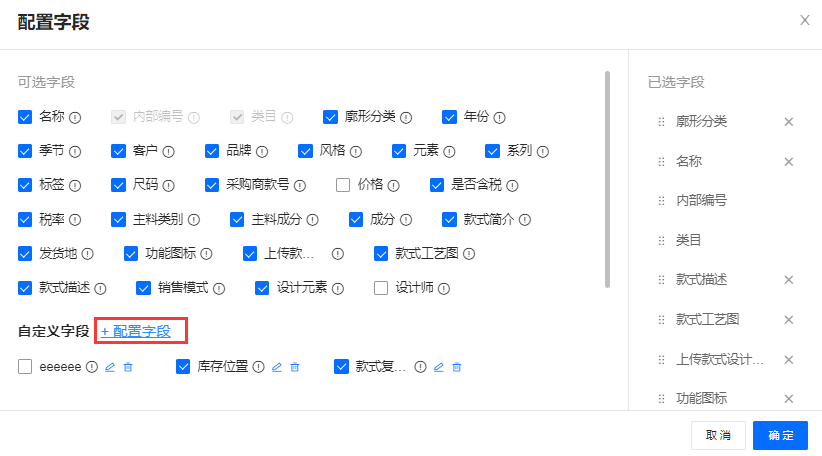Viewport: 822px width, 456px height.
Task: Tick the eeeeee custom field checkbox
Action: [x=25, y=367]
